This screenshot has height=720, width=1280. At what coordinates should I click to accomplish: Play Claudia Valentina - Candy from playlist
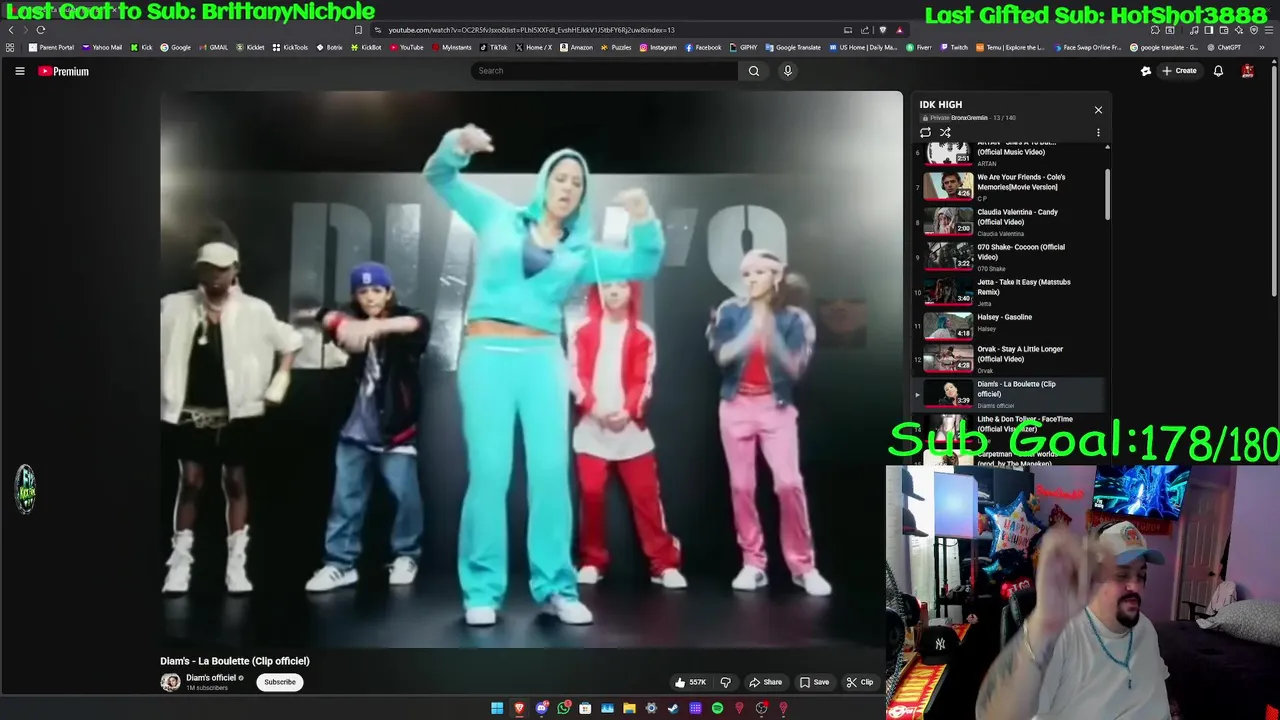click(1010, 220)
